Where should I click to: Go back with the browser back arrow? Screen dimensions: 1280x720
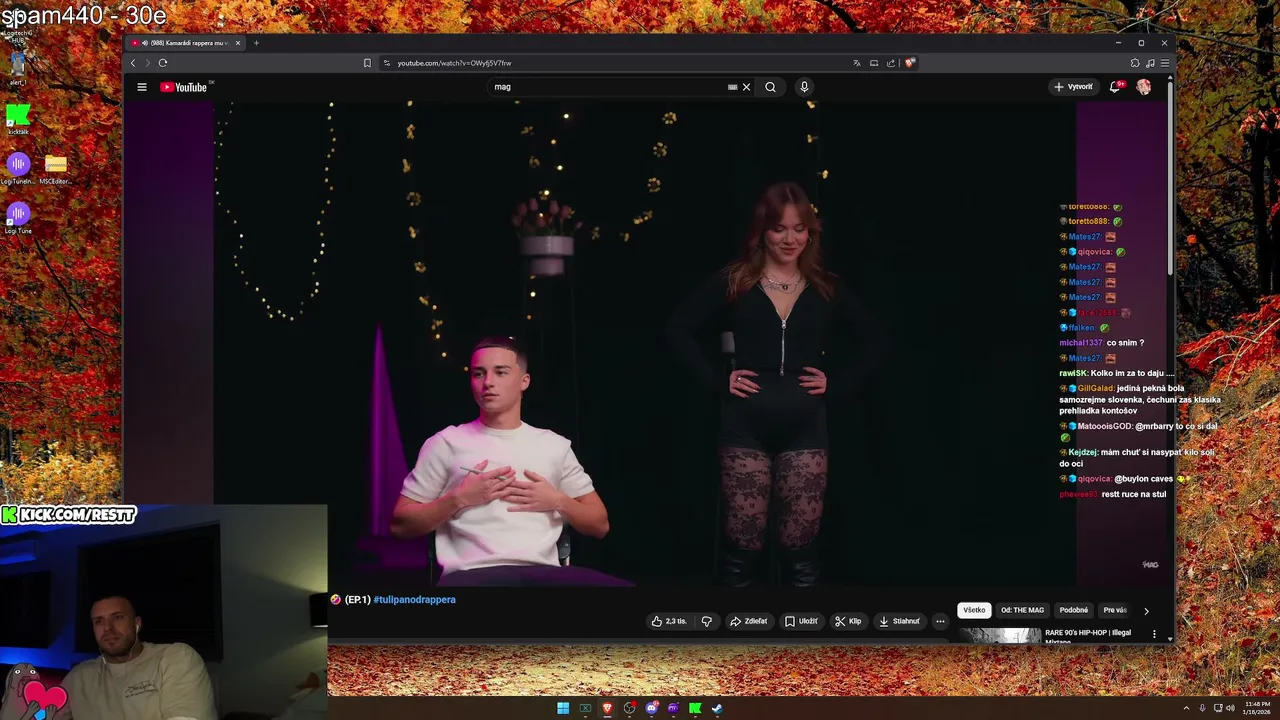pyautogui.click(x=133, y=63)
